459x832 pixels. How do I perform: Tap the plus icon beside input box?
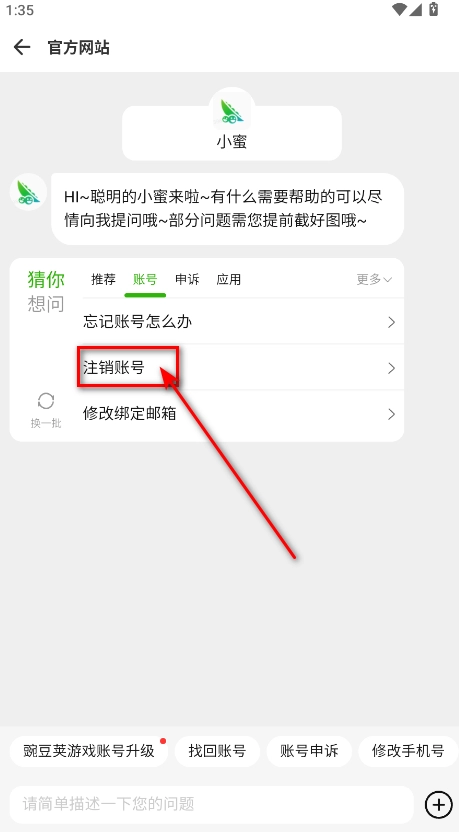(439, 805)
